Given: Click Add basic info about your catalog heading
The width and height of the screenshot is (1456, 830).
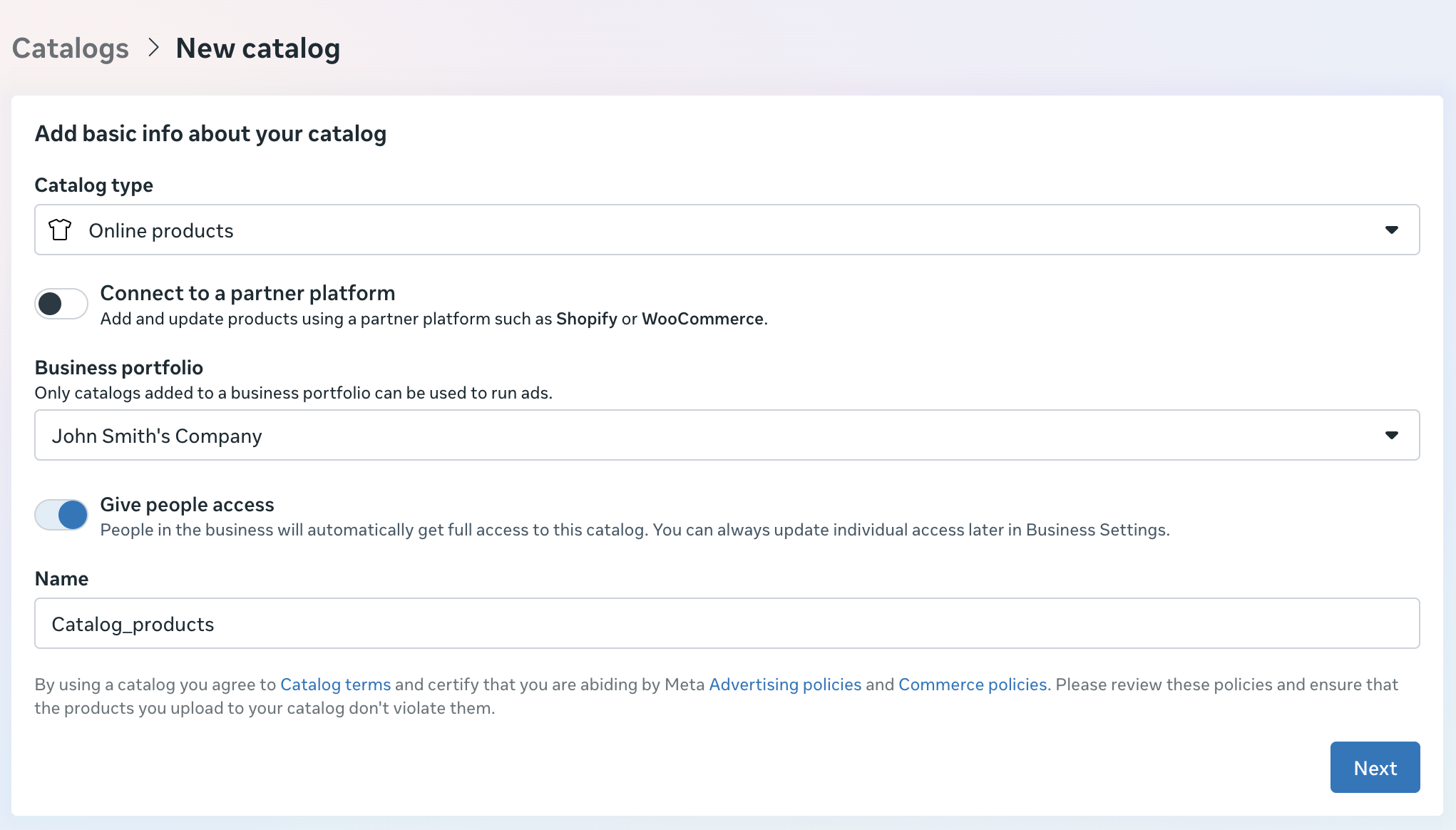Looking at the screenshot, I should pos(210,133).
